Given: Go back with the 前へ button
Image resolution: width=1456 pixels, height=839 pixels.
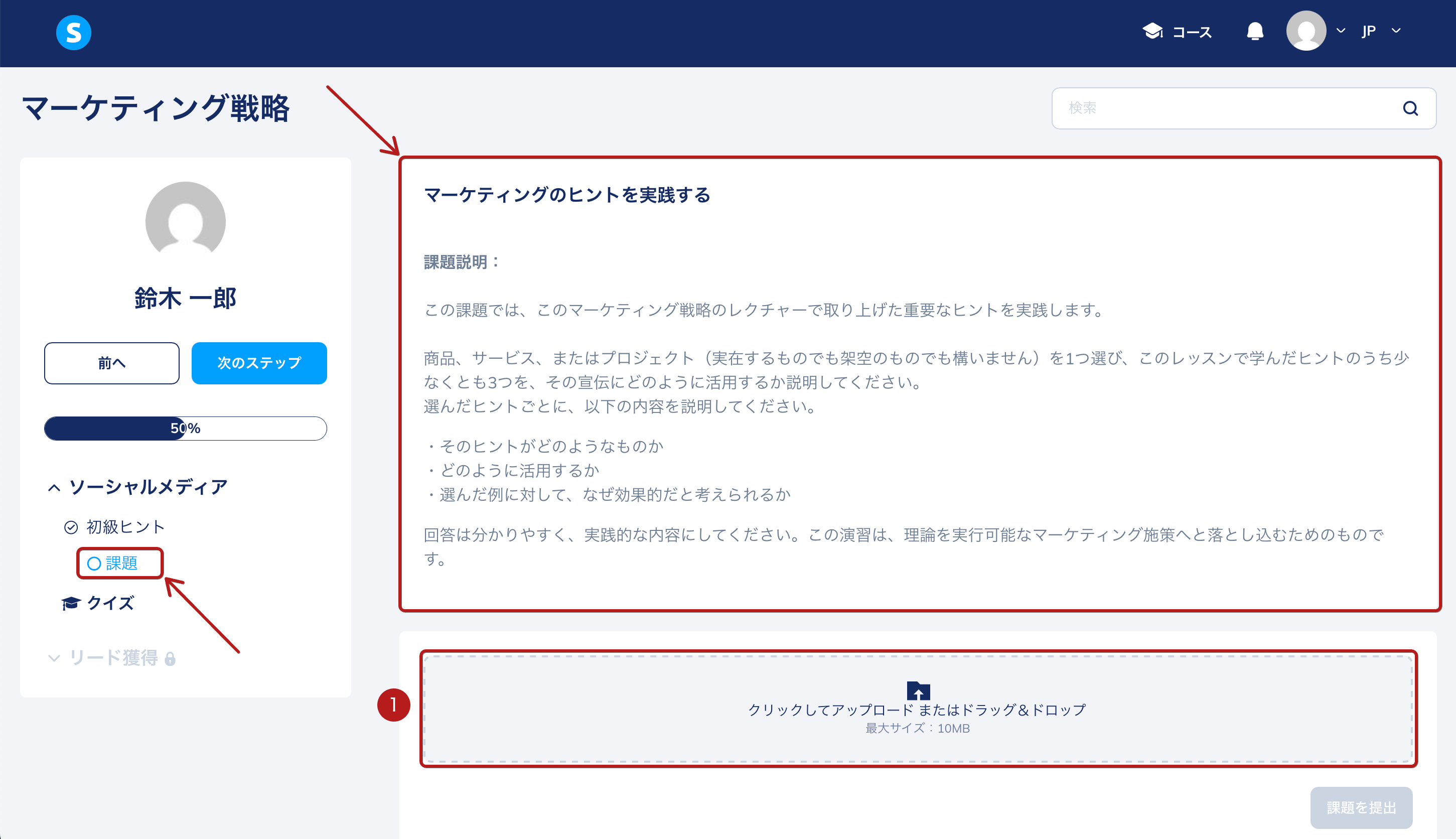Looking at the screenshot, I should [x=112, y=363].
